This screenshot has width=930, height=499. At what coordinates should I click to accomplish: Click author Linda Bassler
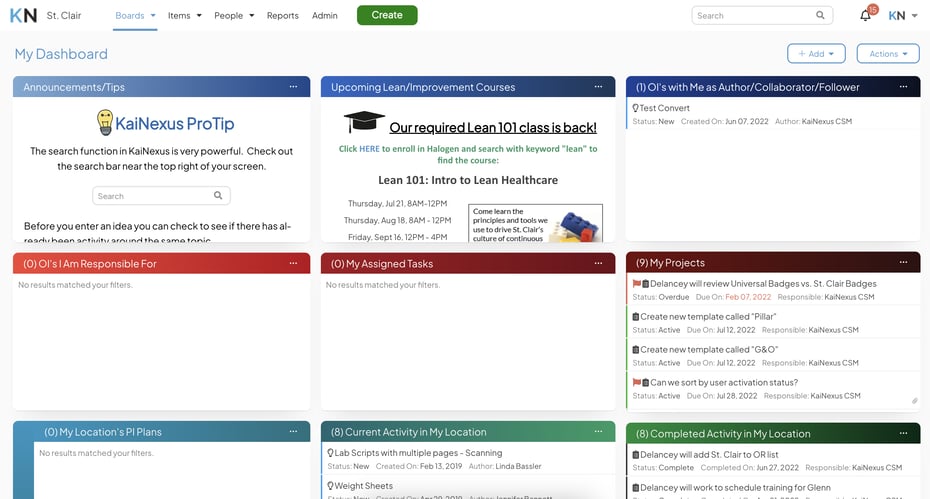[x=518, y=466]
